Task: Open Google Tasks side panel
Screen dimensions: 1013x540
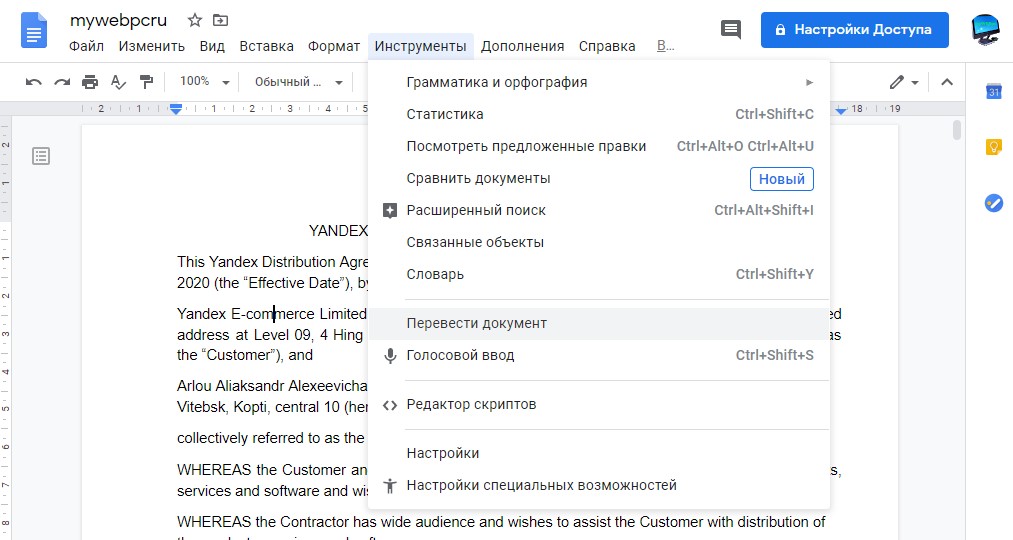Action: [x=994, y=203]
